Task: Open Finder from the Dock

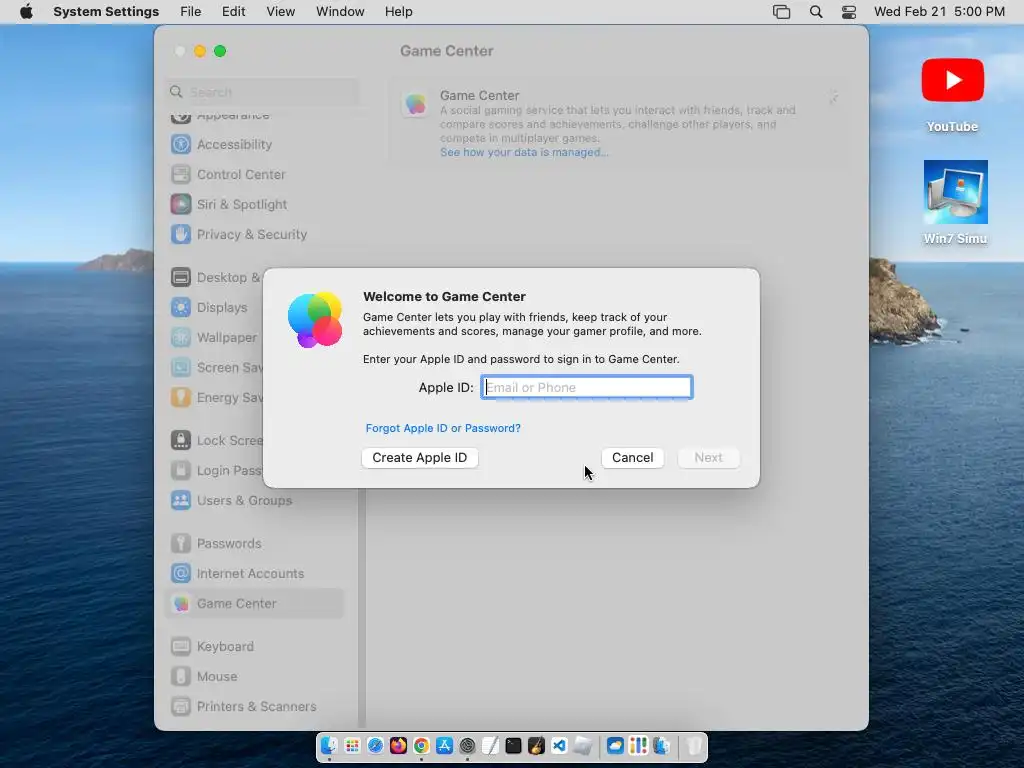Action: [x=329, y=745]
